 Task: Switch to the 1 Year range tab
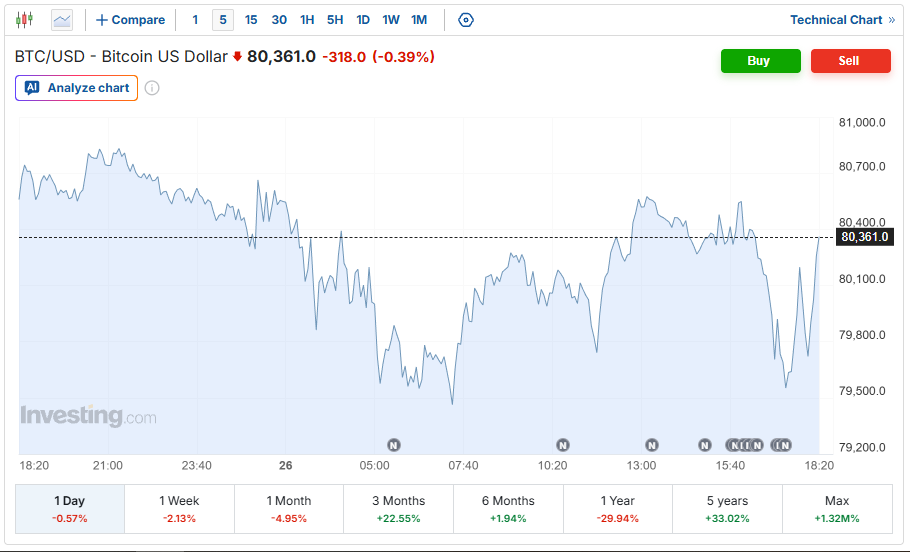618,509
